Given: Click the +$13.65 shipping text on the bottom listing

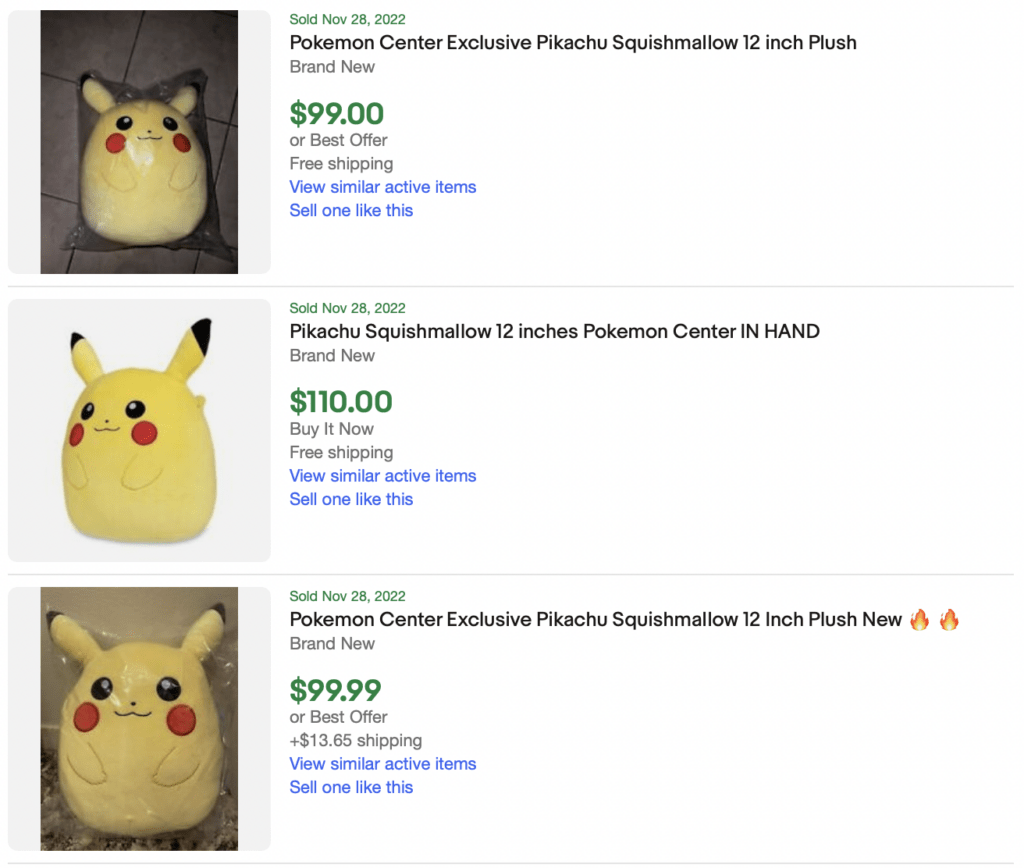Looking at the screenshot, I should pyautogui.click(x=356, y=740).
